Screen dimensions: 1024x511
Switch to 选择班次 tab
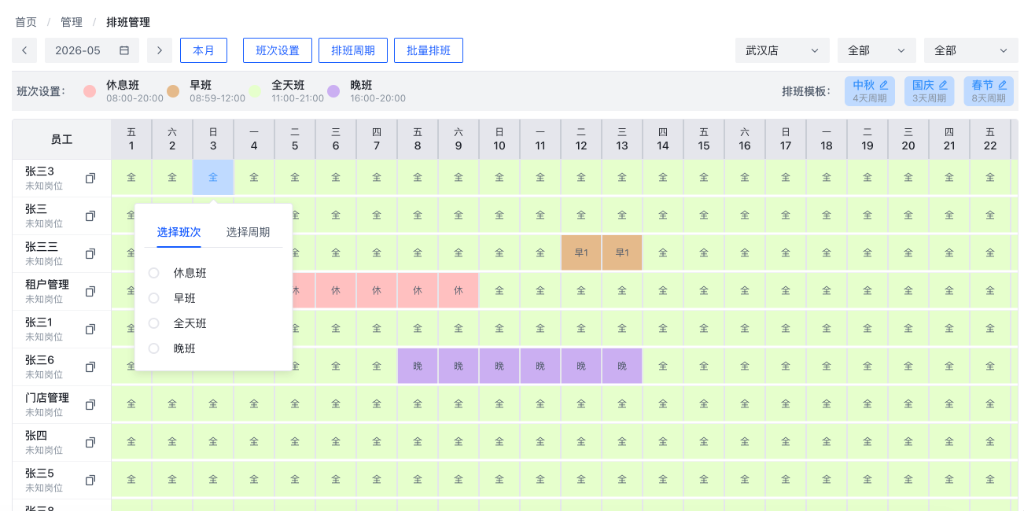click(179, 232)
